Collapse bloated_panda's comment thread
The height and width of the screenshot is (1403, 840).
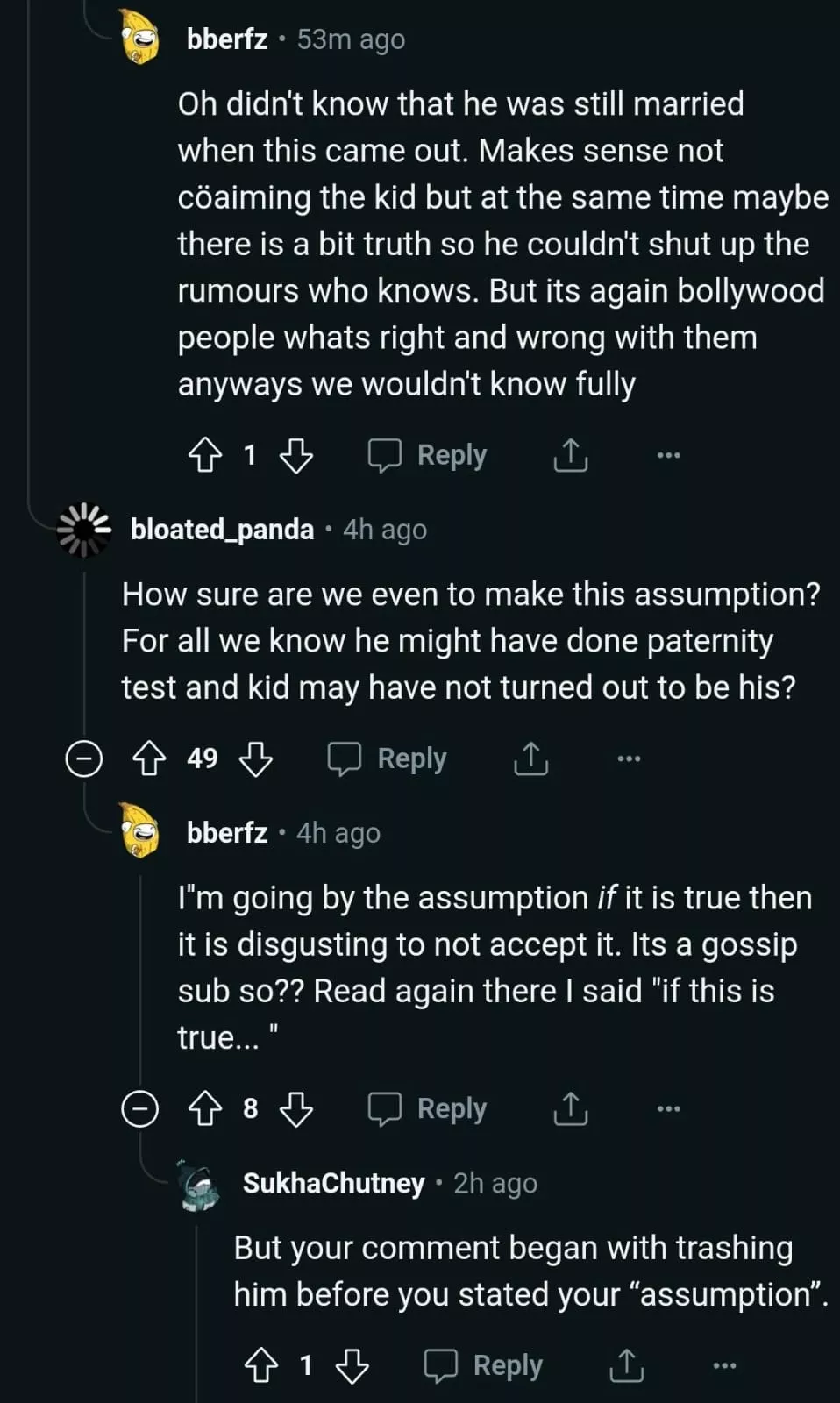pyautogui.click(x=84, y=758)
